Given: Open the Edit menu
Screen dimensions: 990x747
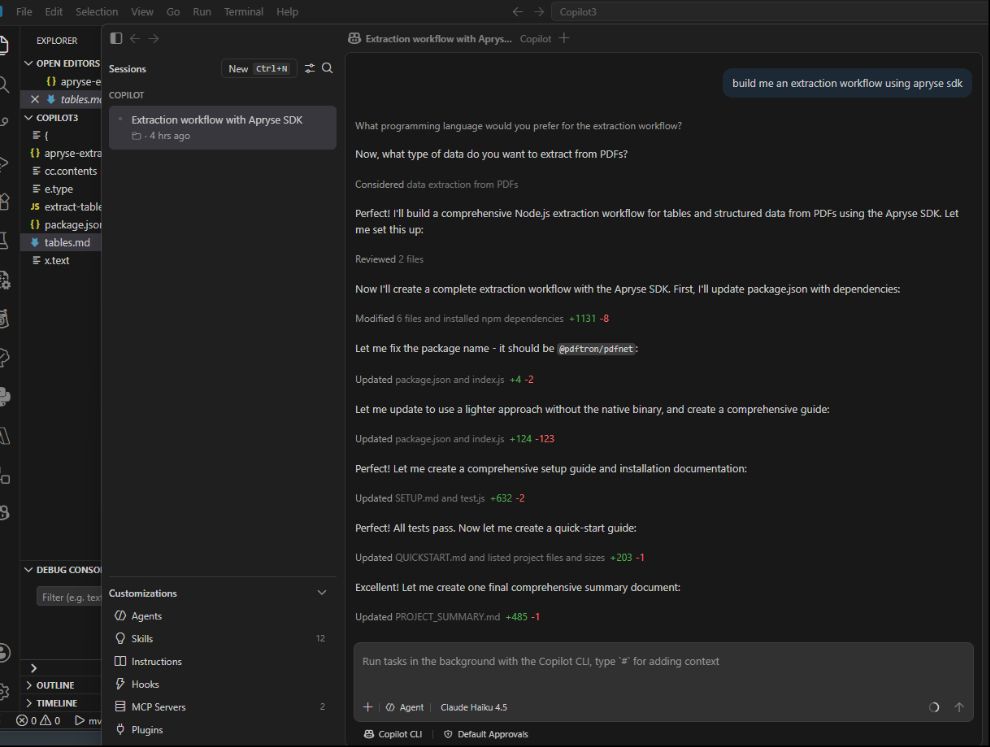Looking at the screenshot, I should pos(54,11).
